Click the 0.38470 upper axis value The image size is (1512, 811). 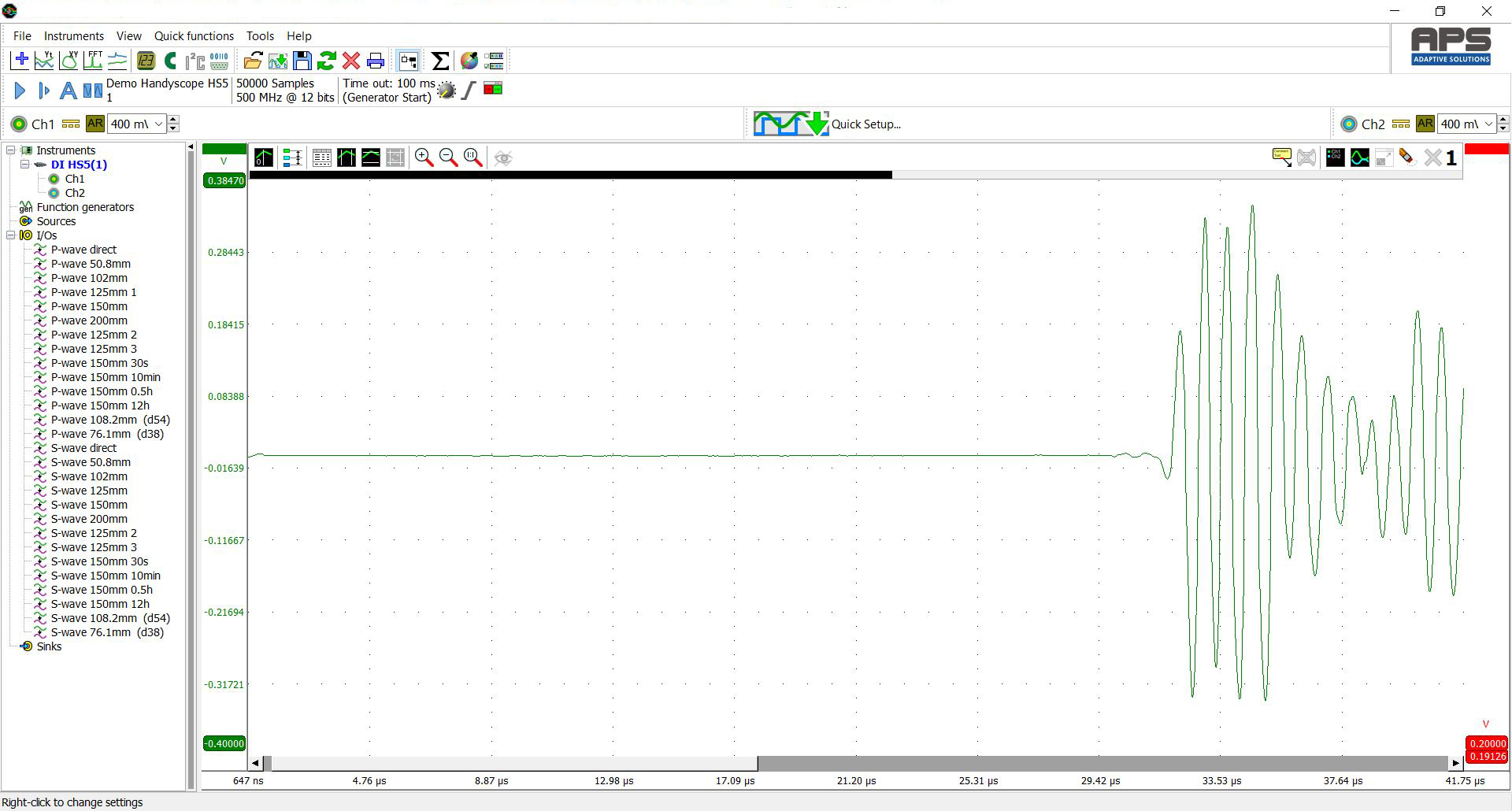(224, 180)
